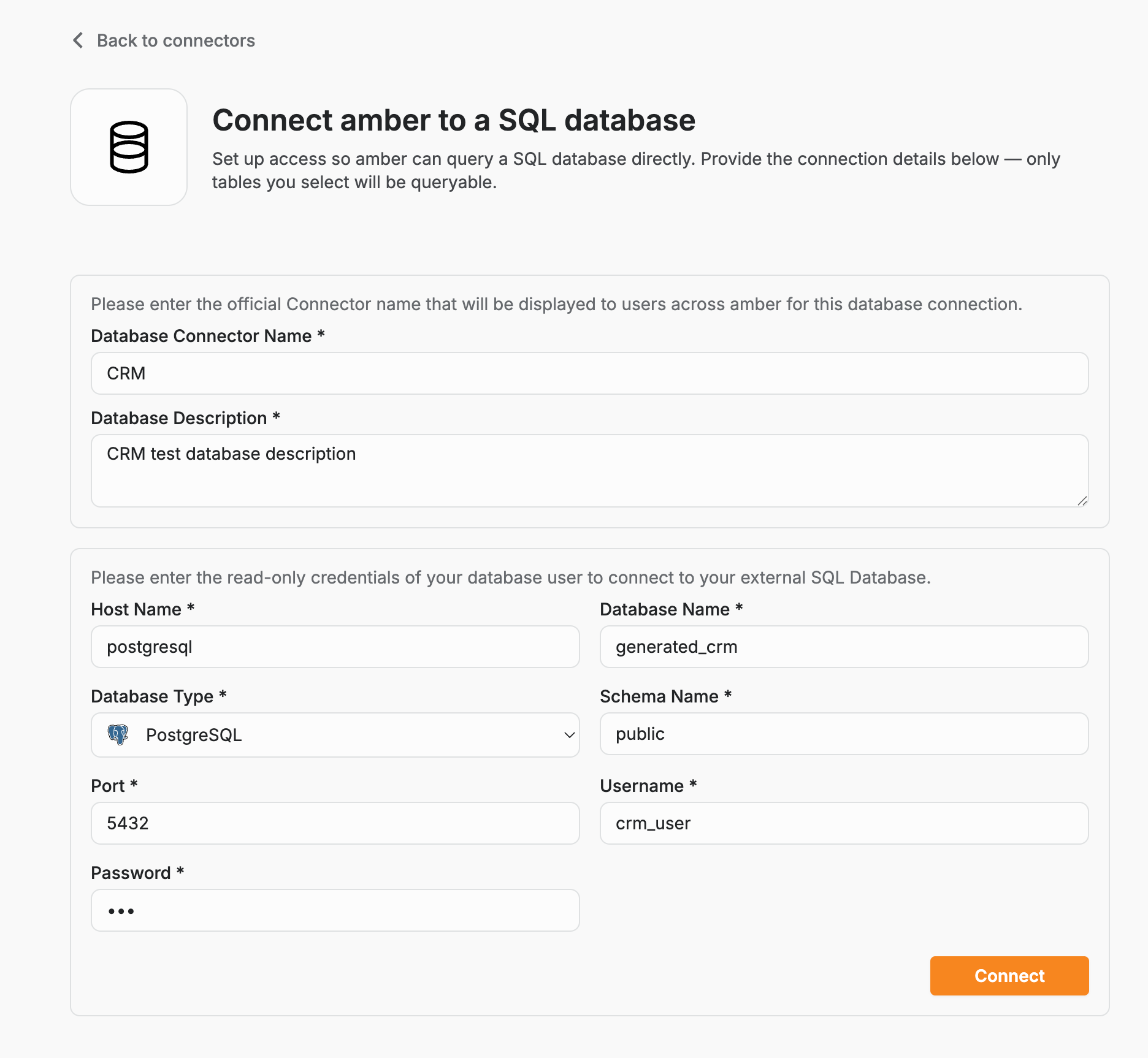Image resolution: width=1148 pixels, height=1058 pixels.
Task: Click into the Database Description textarea
Action: tap(589, 471)
